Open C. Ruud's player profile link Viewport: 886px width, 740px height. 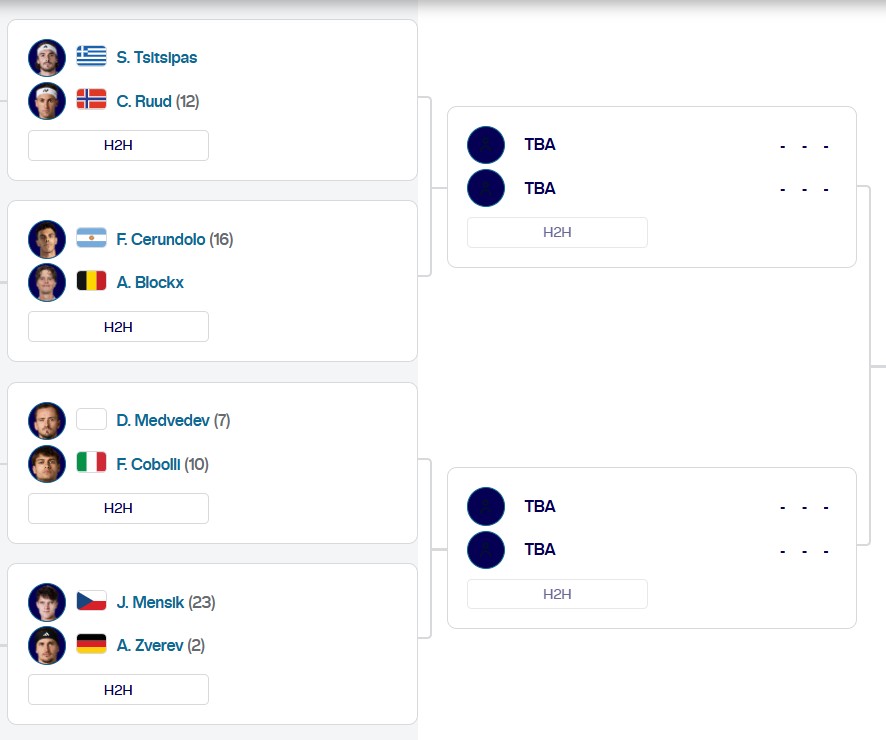click(144, 101)
